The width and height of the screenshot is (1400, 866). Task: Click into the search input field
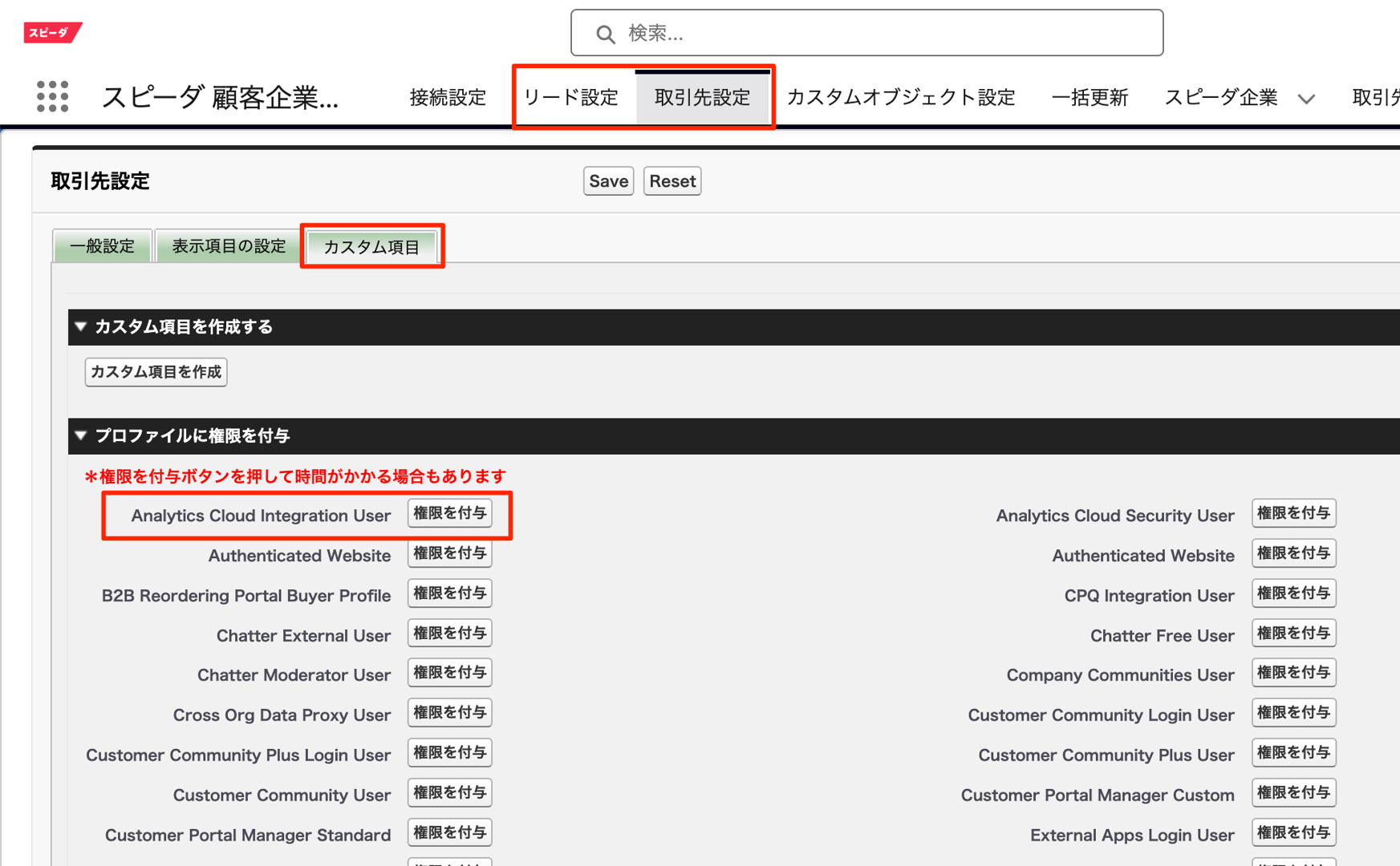click(x=883, y=34)
